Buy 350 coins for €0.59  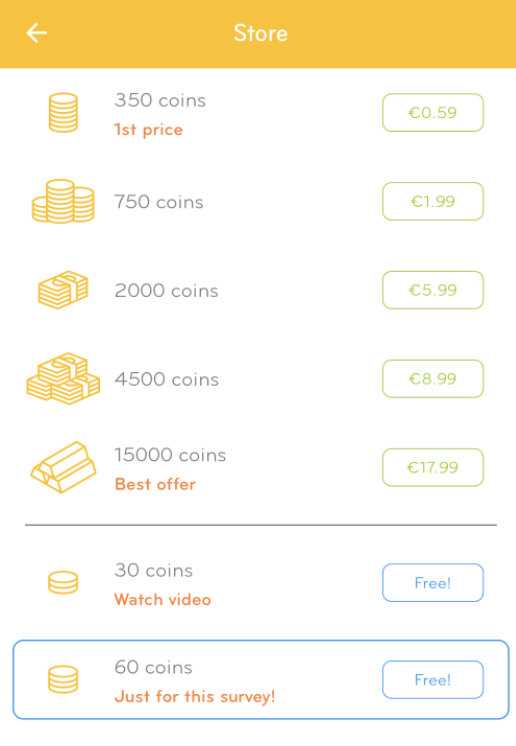coord(433,113)
